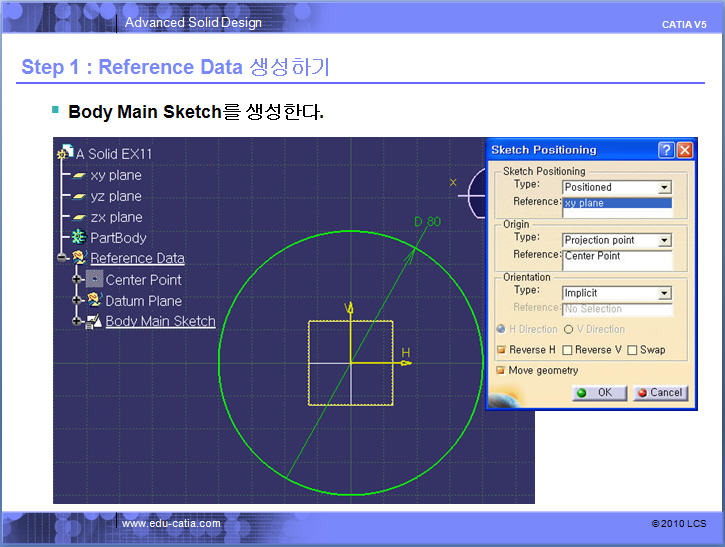The height and width of the screenshot is (547, 725).
Task: Click the zx plane icon in tree
Action: 80,217
